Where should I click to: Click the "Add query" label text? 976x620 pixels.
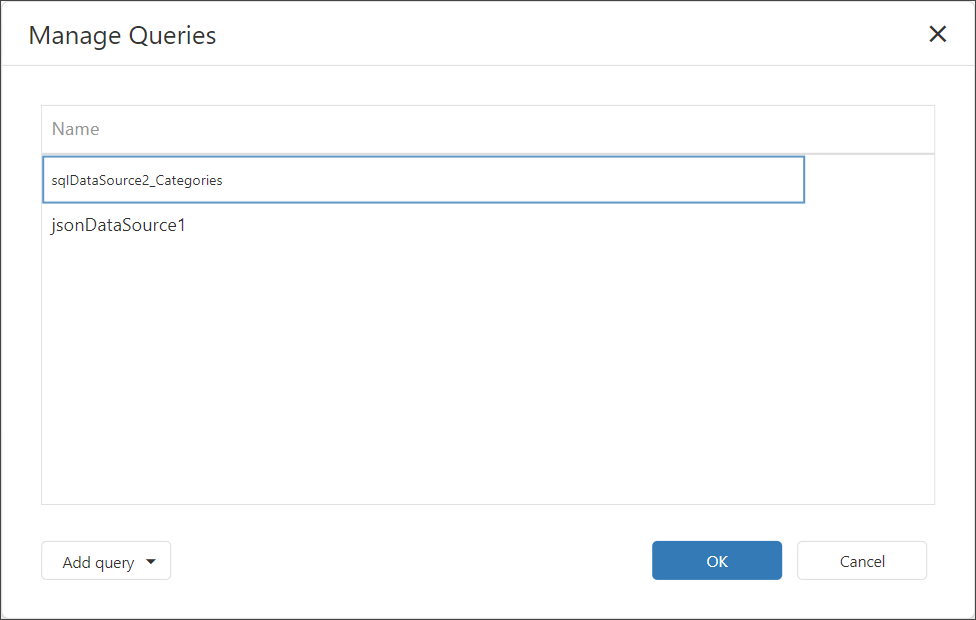[98, 562]
